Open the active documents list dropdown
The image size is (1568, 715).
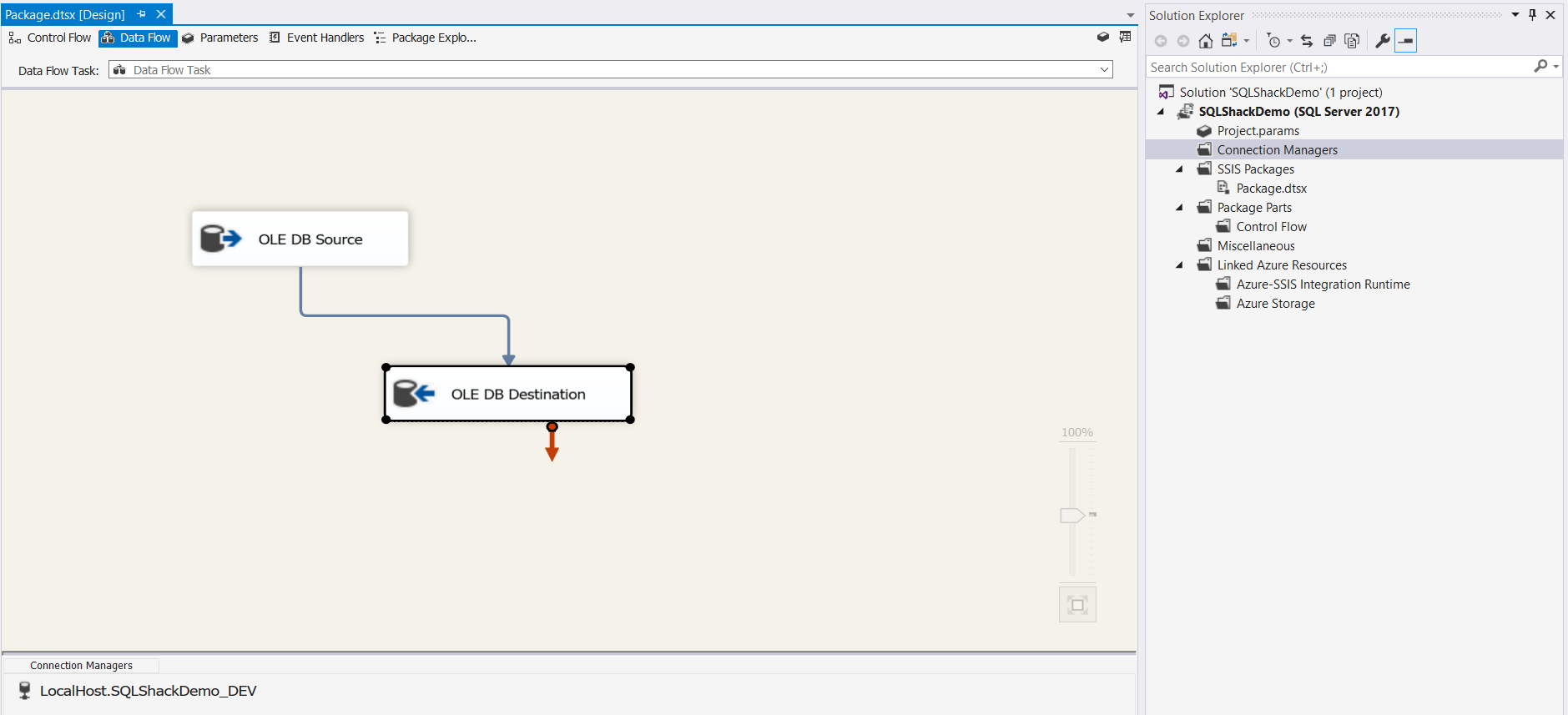[1131, 15]
